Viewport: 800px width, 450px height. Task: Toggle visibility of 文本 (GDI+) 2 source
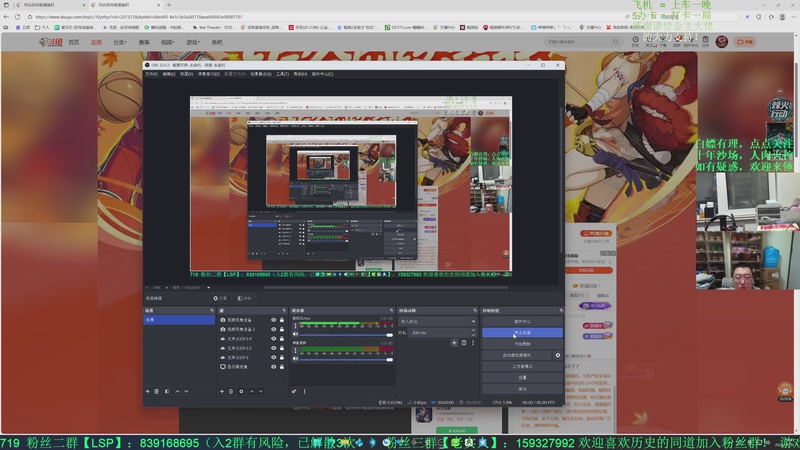tap(273, 348)
